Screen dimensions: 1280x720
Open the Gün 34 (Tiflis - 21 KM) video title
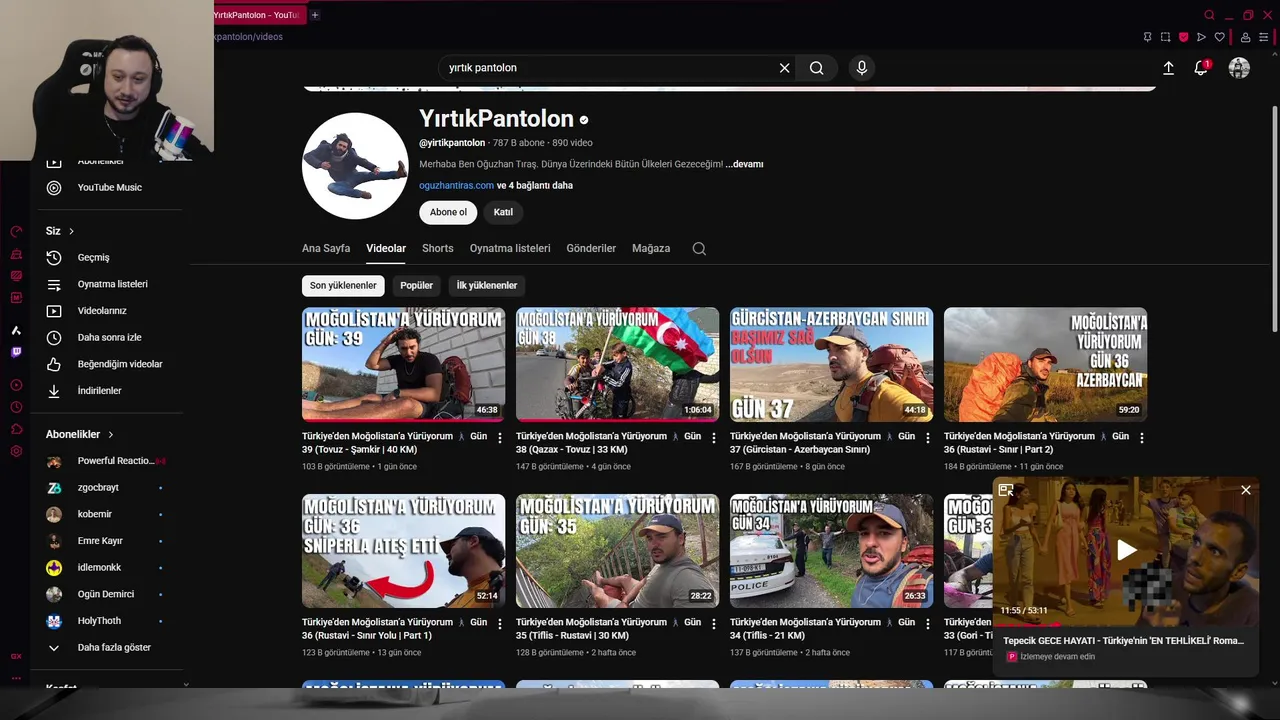(823, 628)
